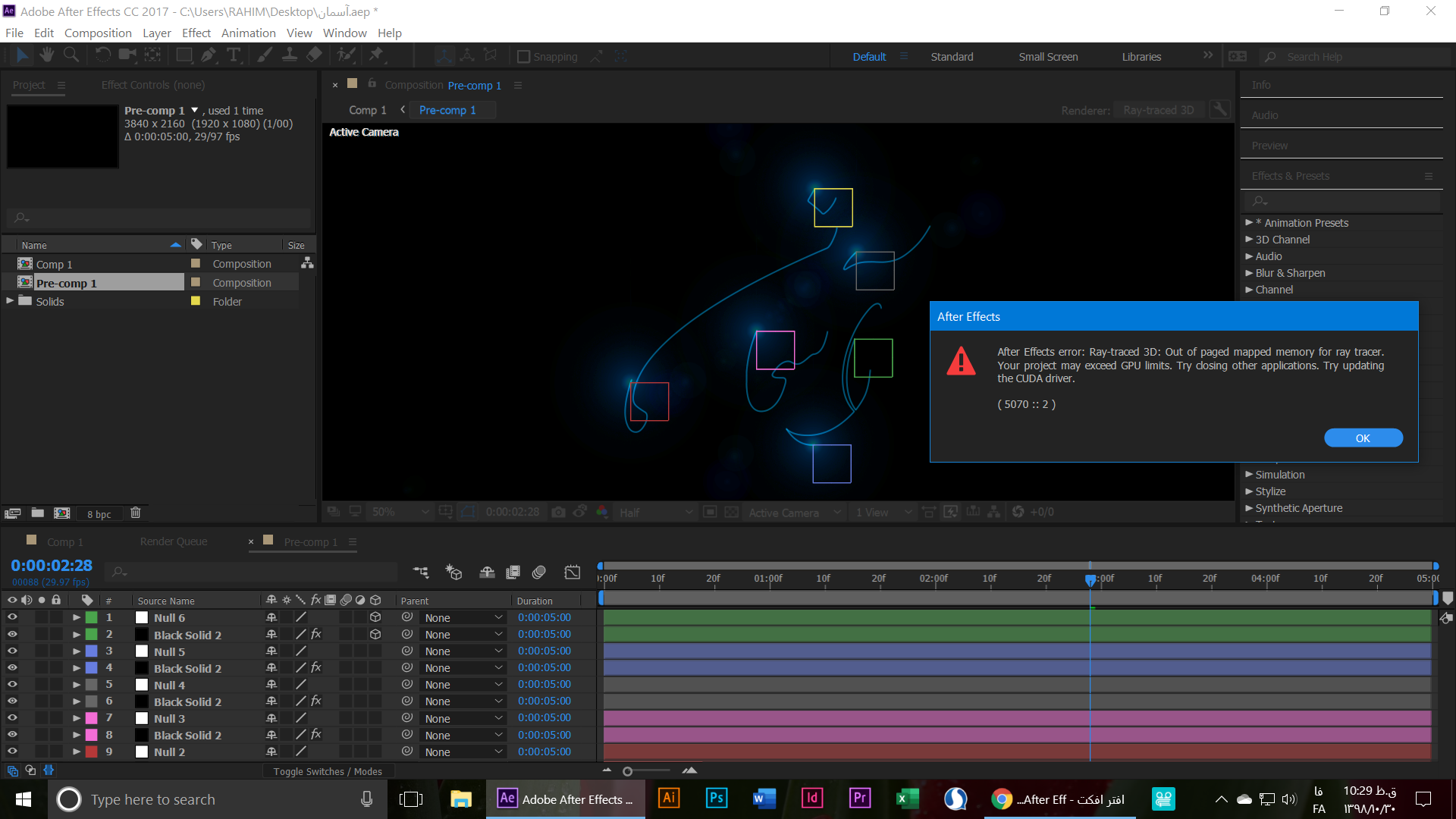This screenshot has height=819, width=1456.
Task: Select the Hand tool in main toolbar
Action: (x=47, y=56)
